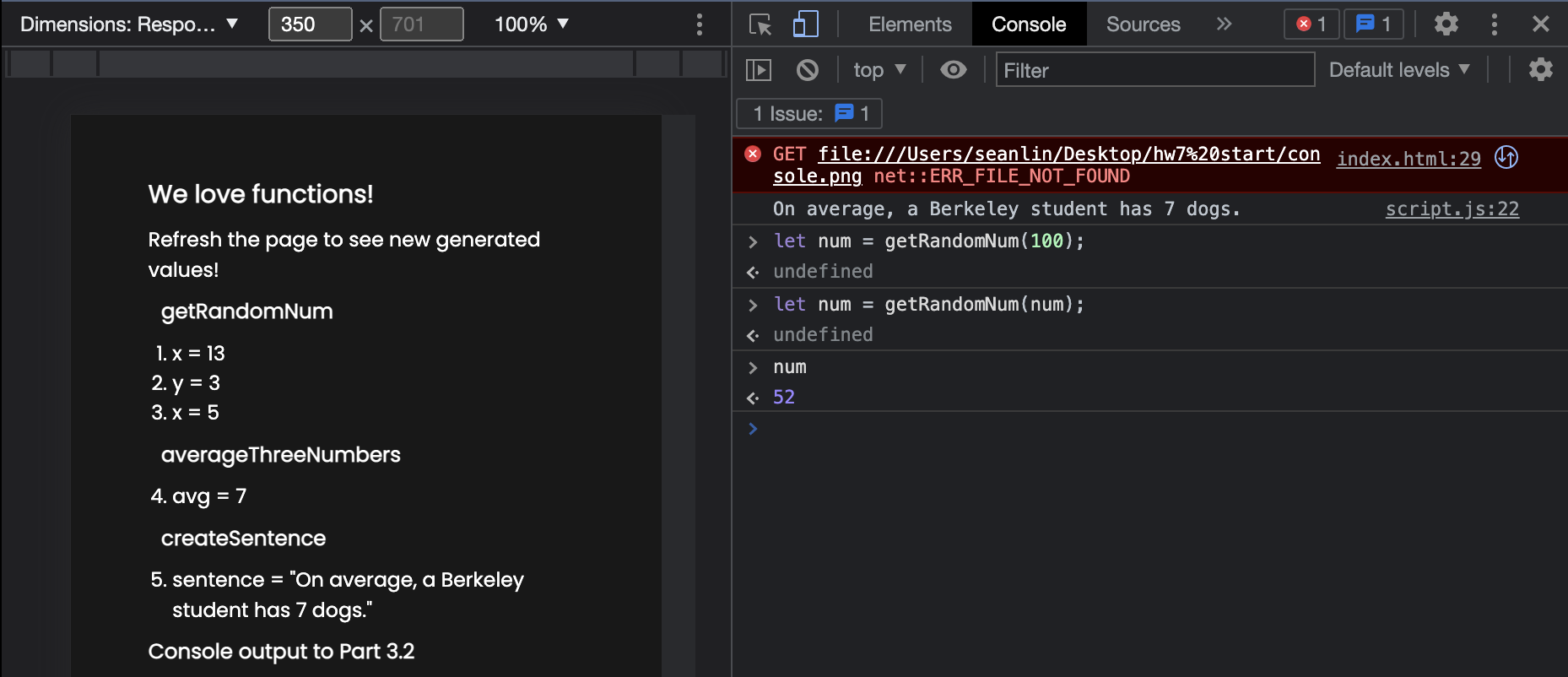This screenshot has height=677, width=1568.
Task: Open the 100% zoom dropdown
Action: [532, 24]
